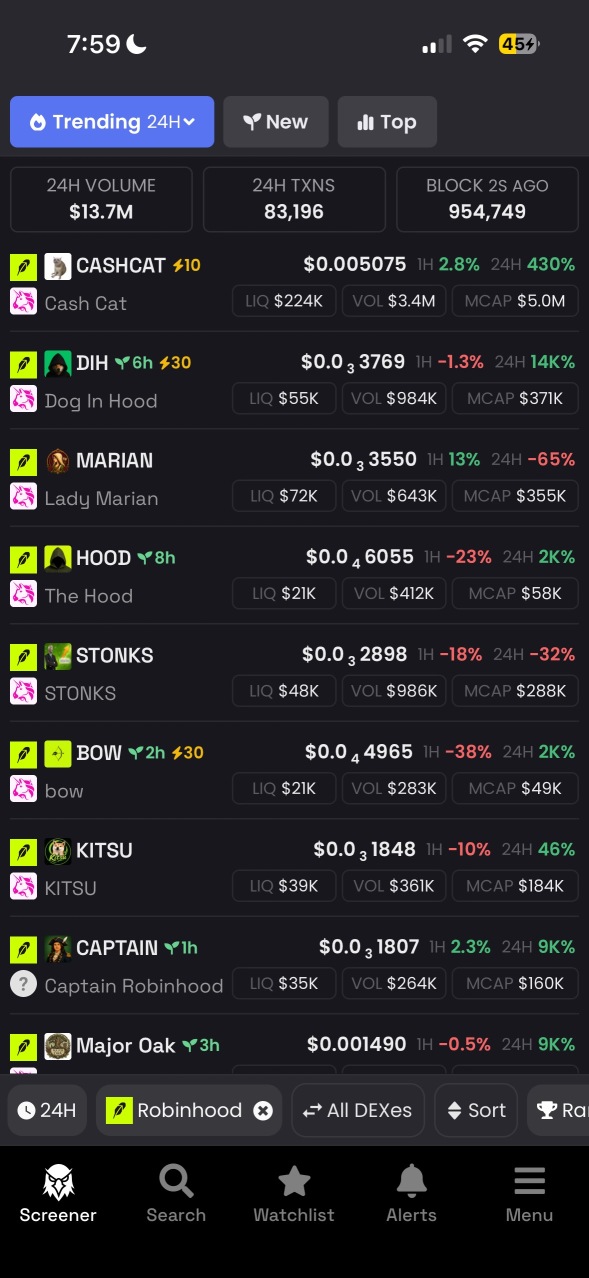The image size is (589, 1278).
Task: Remove the Robinhood chain filter
Action: [x=263, y=1110]
